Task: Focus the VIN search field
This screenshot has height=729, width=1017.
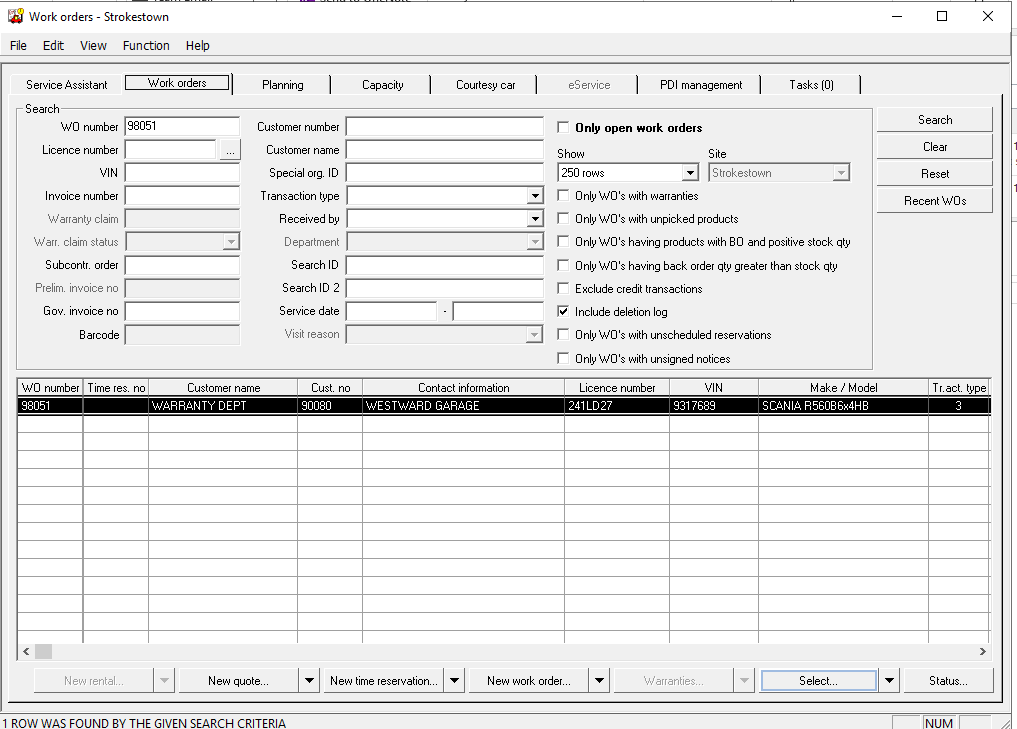Action: pos(182,173)
